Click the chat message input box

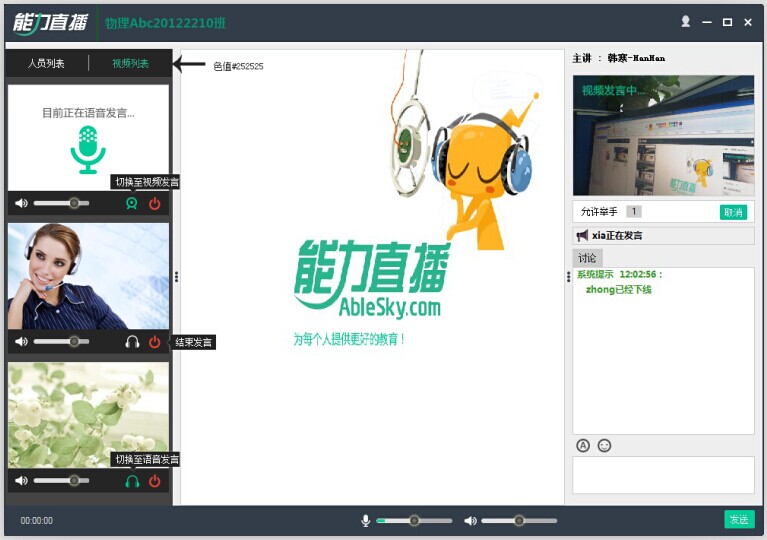(x=663, y=474)
